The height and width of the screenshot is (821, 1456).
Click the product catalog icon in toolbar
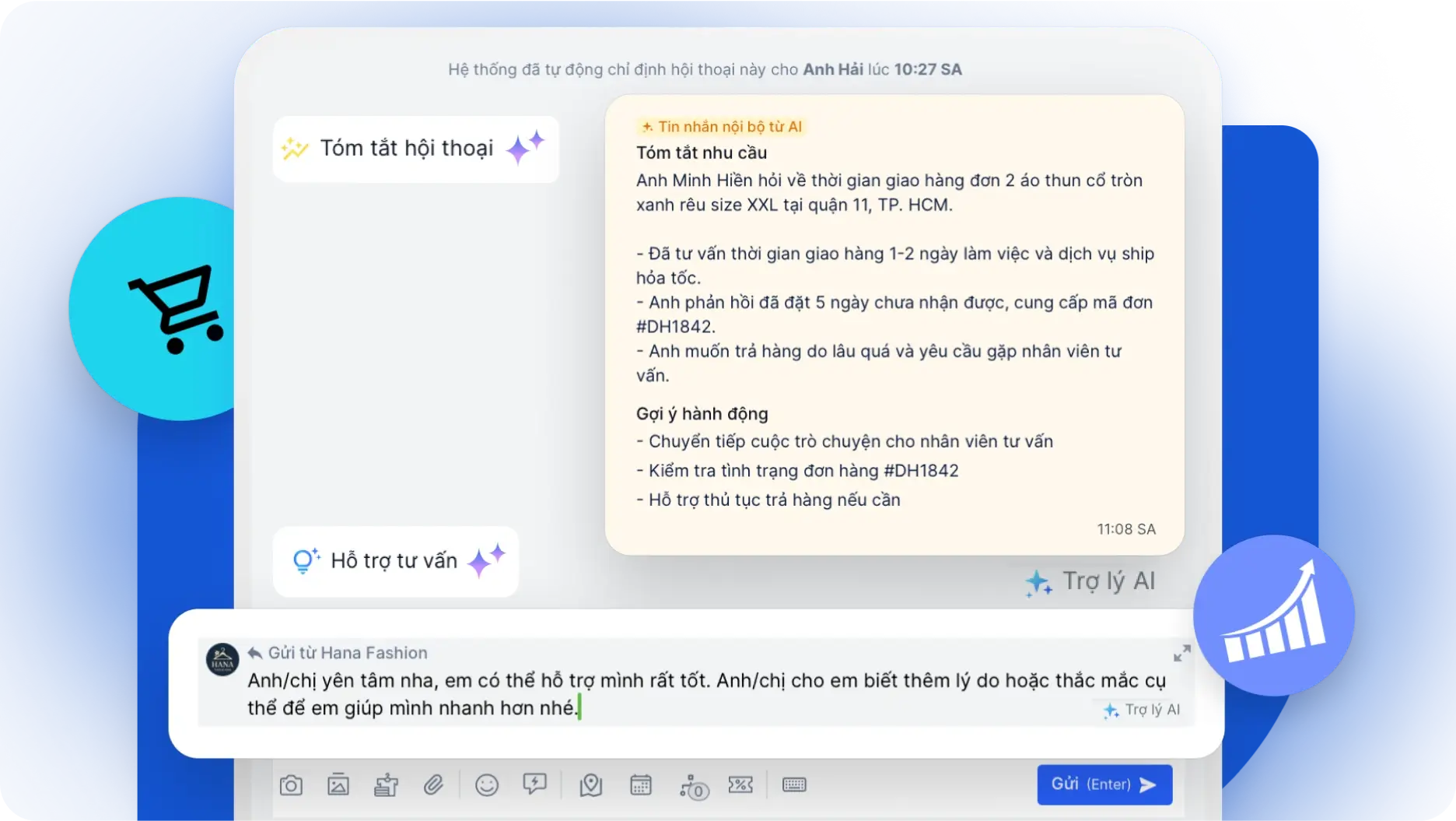coord(387,785)
